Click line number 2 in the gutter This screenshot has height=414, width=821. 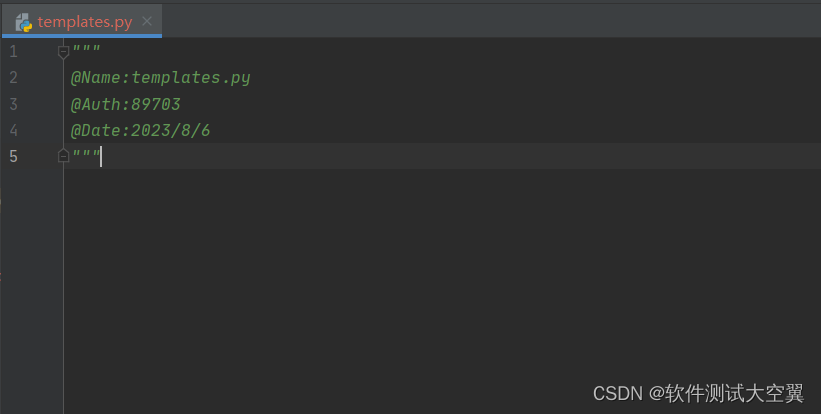pos(13,77)
